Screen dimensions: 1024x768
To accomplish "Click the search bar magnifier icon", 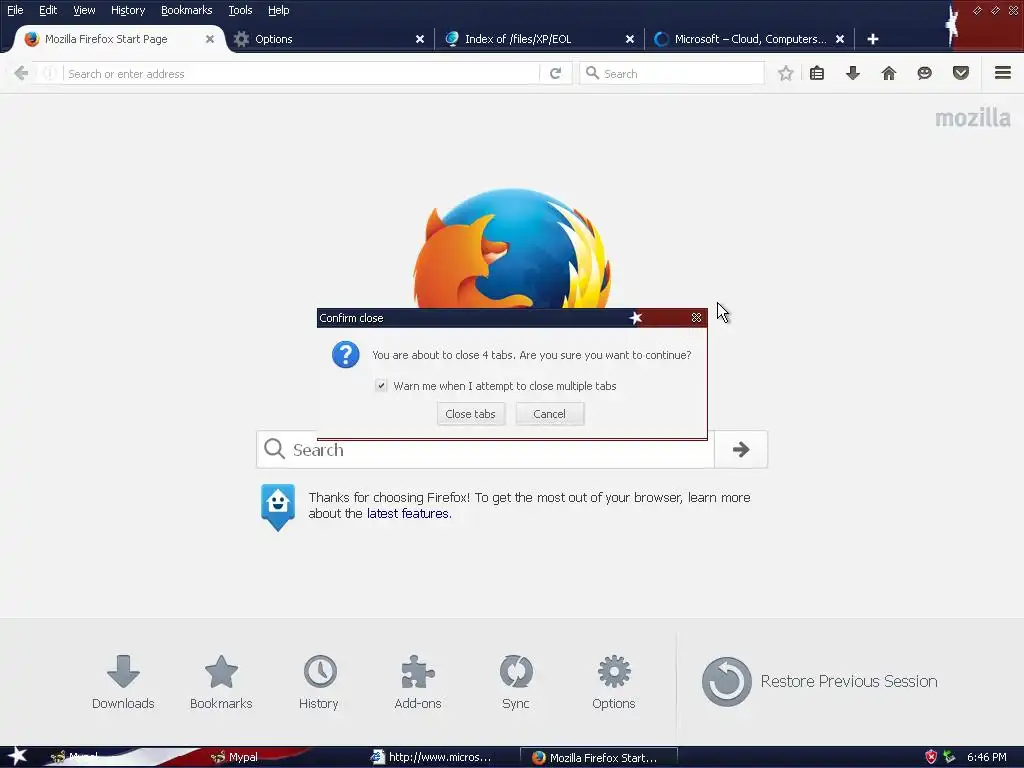I will pyautogui.click(x=592, y=73).
